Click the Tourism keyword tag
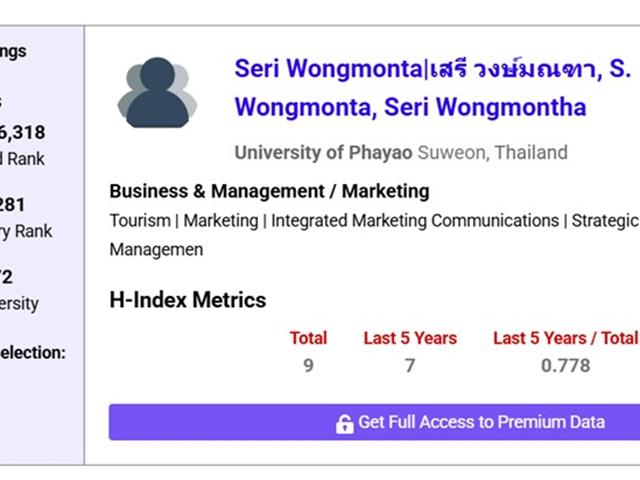Screen dimensions: 640x480 [x=140, y=221]
